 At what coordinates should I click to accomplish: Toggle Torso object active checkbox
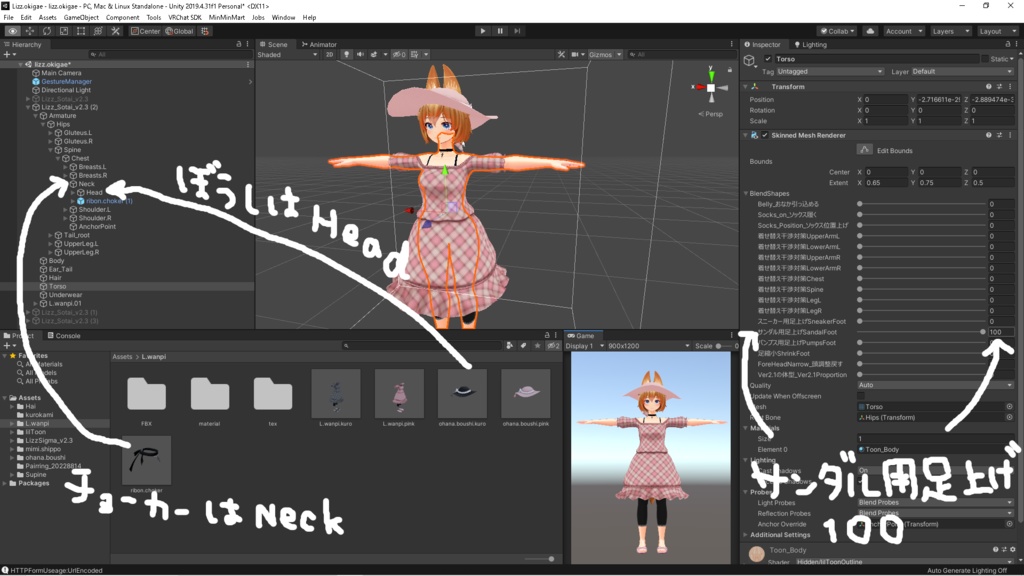point(768,59)
